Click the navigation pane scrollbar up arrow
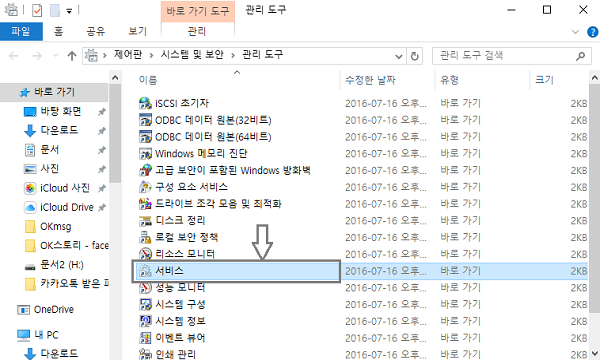600x360 pixels. pos(115,78)
